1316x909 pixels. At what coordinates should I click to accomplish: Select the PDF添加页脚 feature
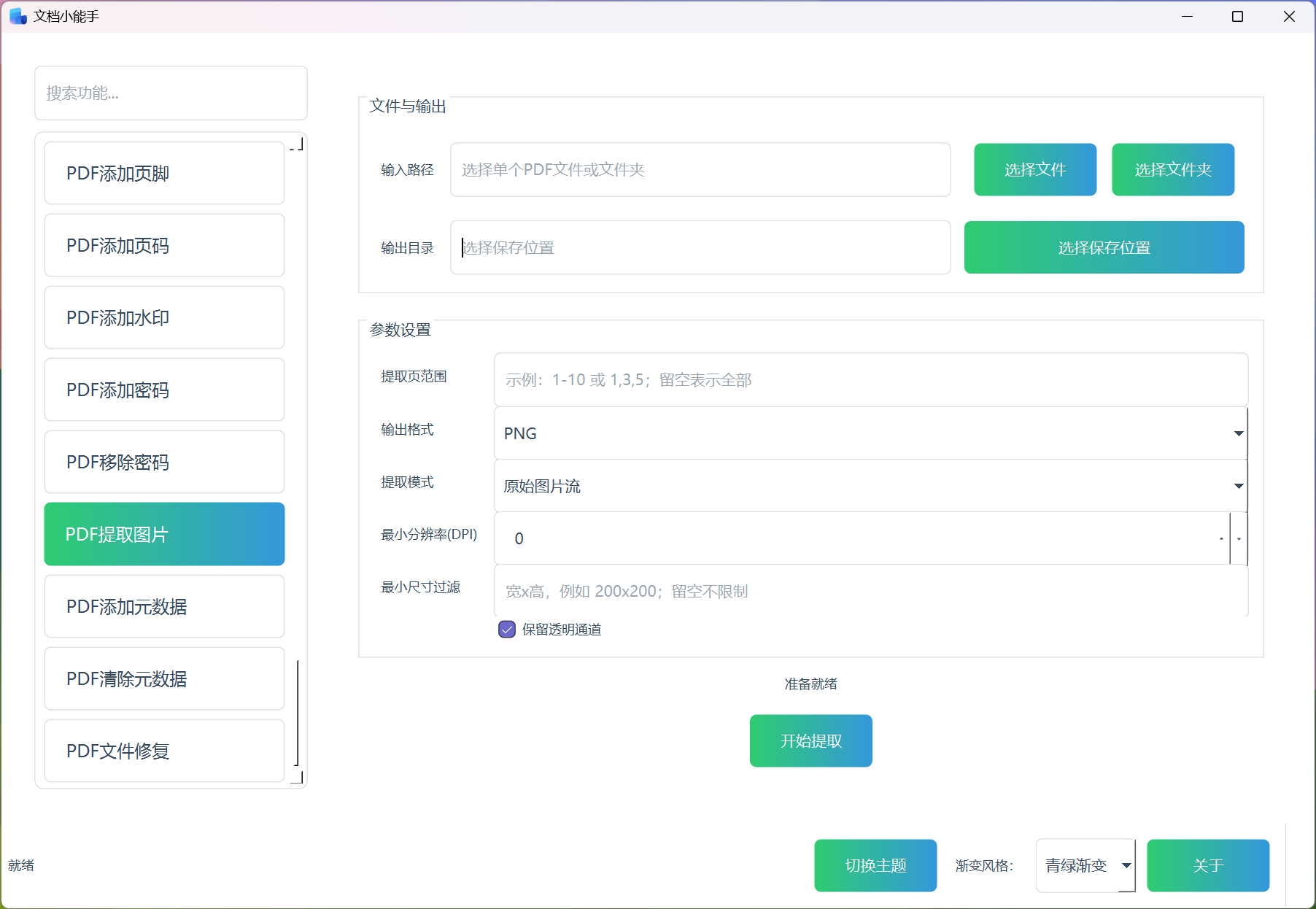coord(163,173)
